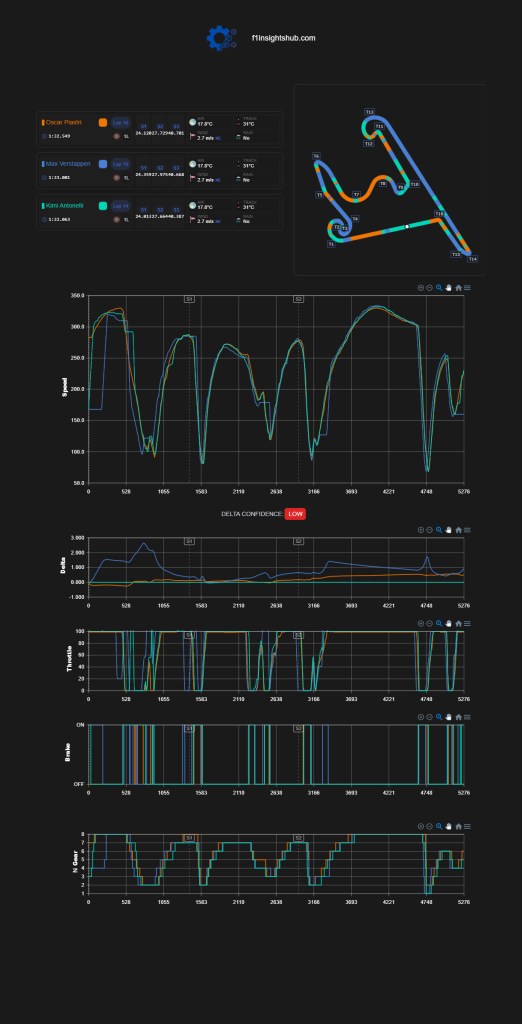Image resolution: width=522 pixels, height=1024 pixels.
Task: Open the N Gear chart export menu
Action: tap(467, 826)
